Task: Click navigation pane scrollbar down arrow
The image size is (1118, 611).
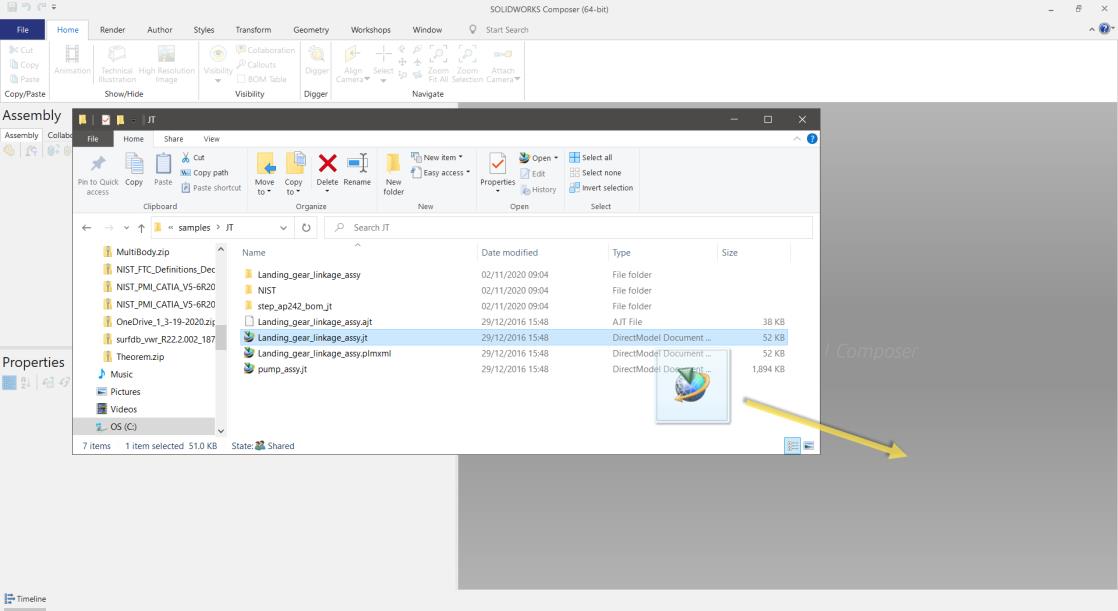Action: (x=220, y=431)
